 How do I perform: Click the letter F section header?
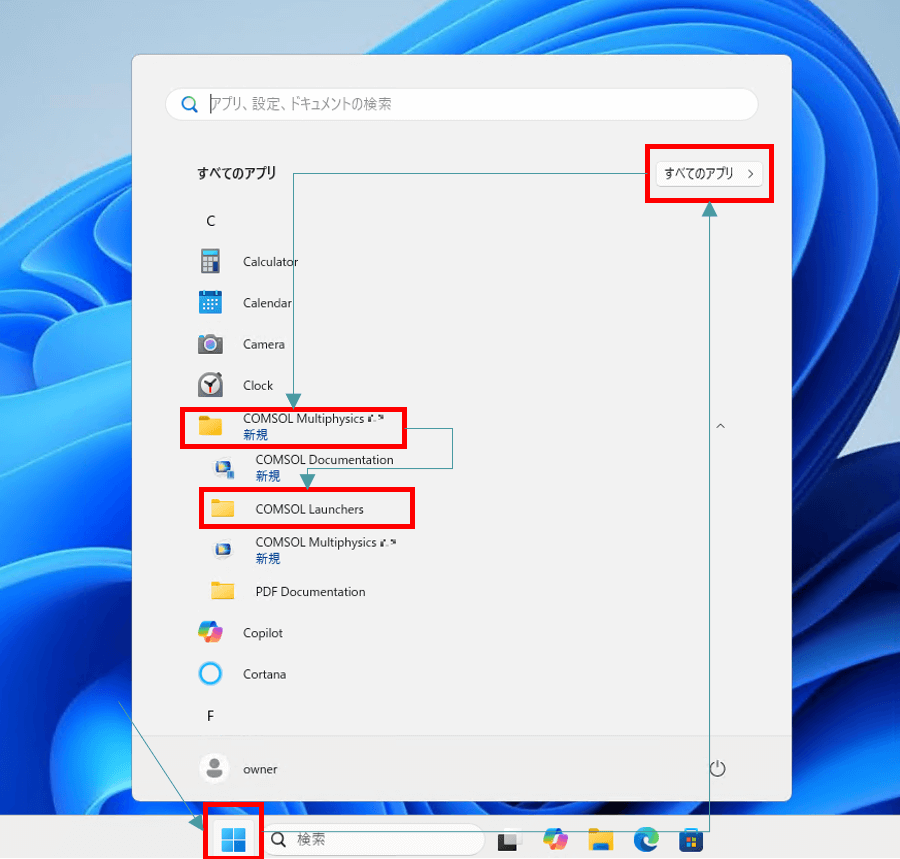pos(211,716)
